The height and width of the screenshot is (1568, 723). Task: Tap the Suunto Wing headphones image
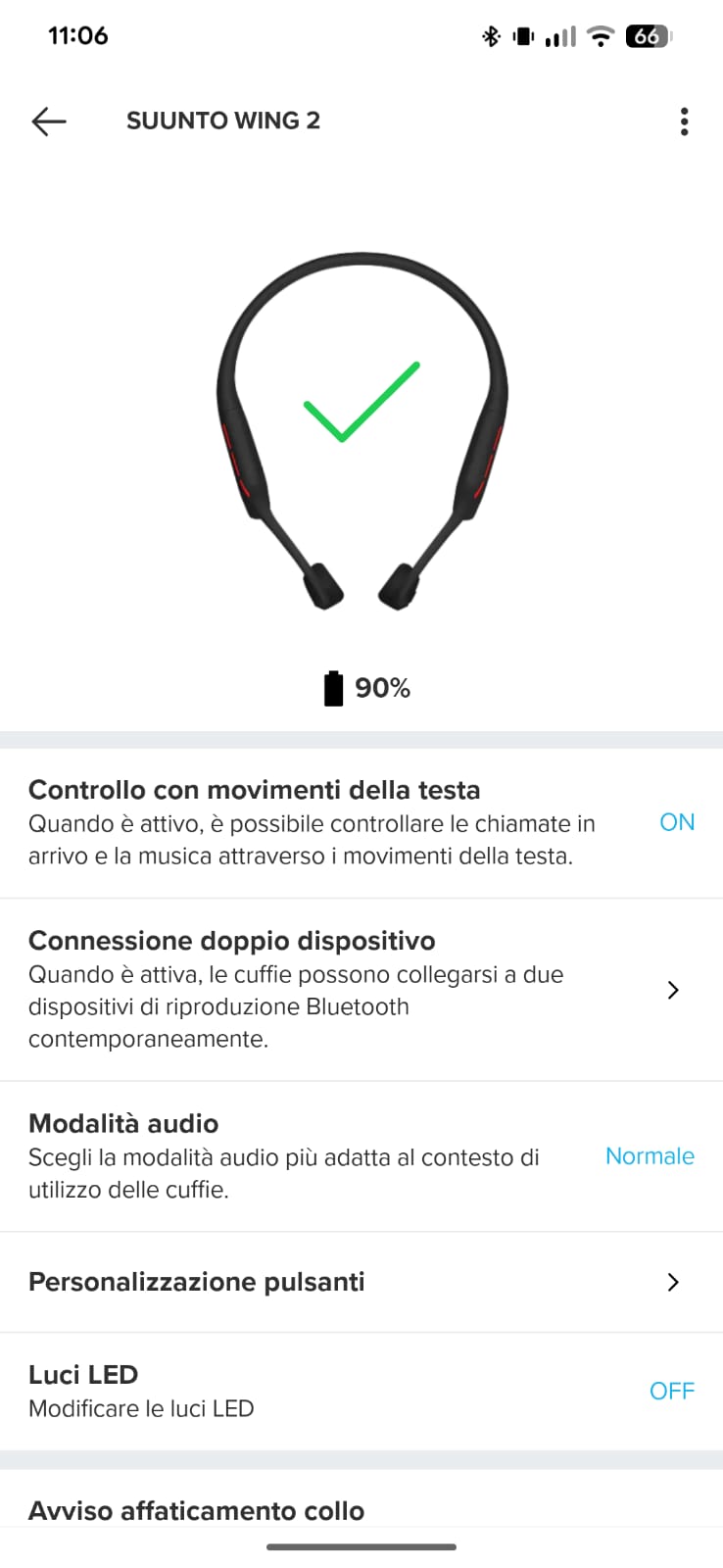[361, 431]
